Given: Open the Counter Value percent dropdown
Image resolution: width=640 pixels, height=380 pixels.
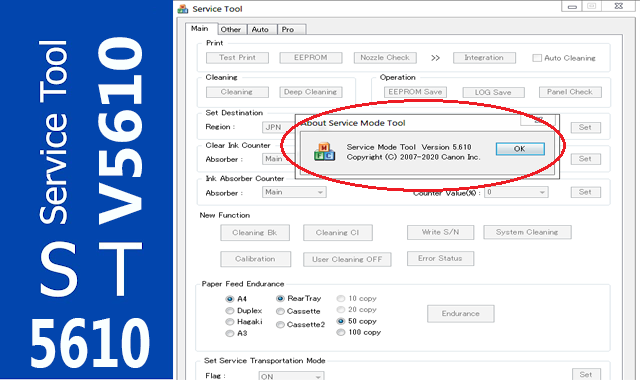Looking at the screenshot, I should click(516, 192).
